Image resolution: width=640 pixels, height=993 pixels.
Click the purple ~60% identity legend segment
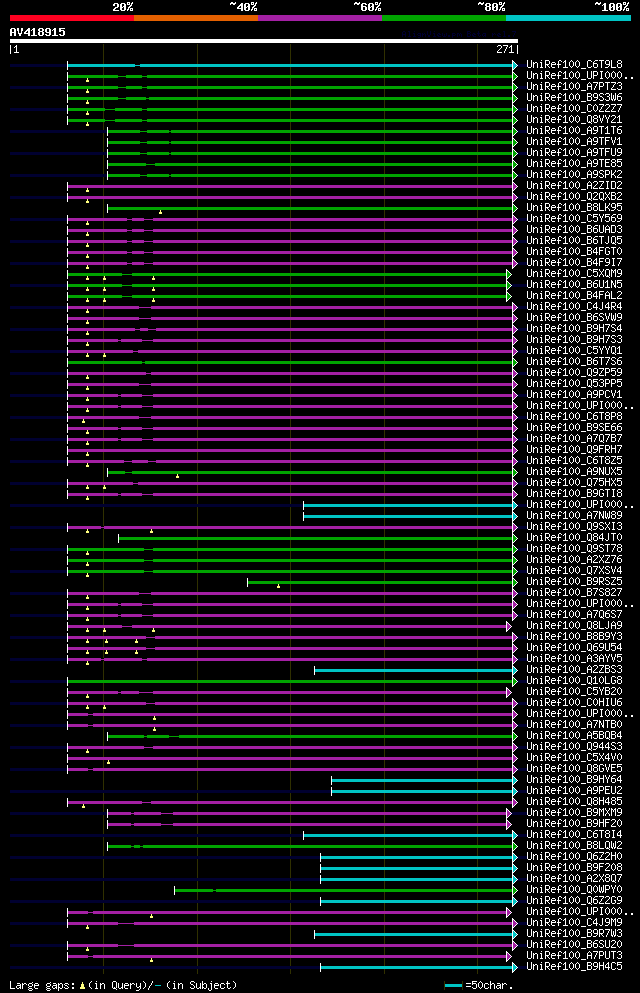point(320,18)
